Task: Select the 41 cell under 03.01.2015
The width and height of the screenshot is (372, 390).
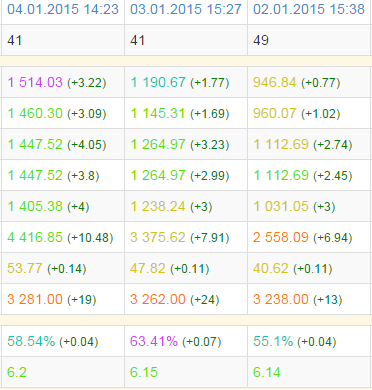Action: (138, 41)
